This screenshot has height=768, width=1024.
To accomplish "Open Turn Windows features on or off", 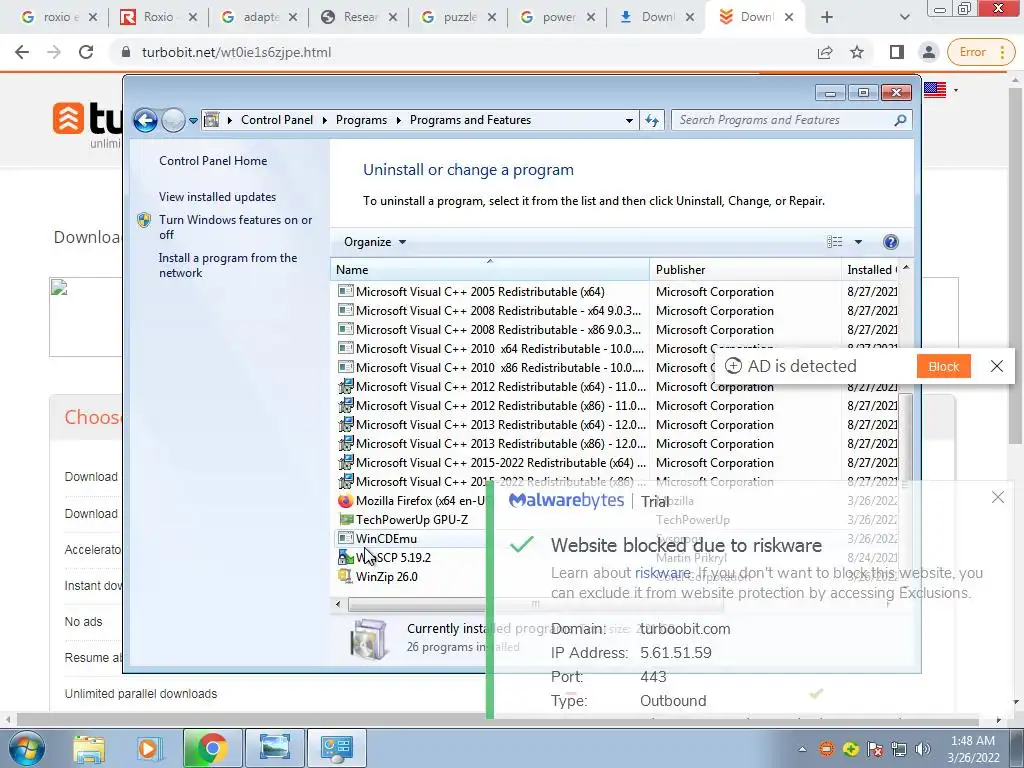I will [235, 227].
